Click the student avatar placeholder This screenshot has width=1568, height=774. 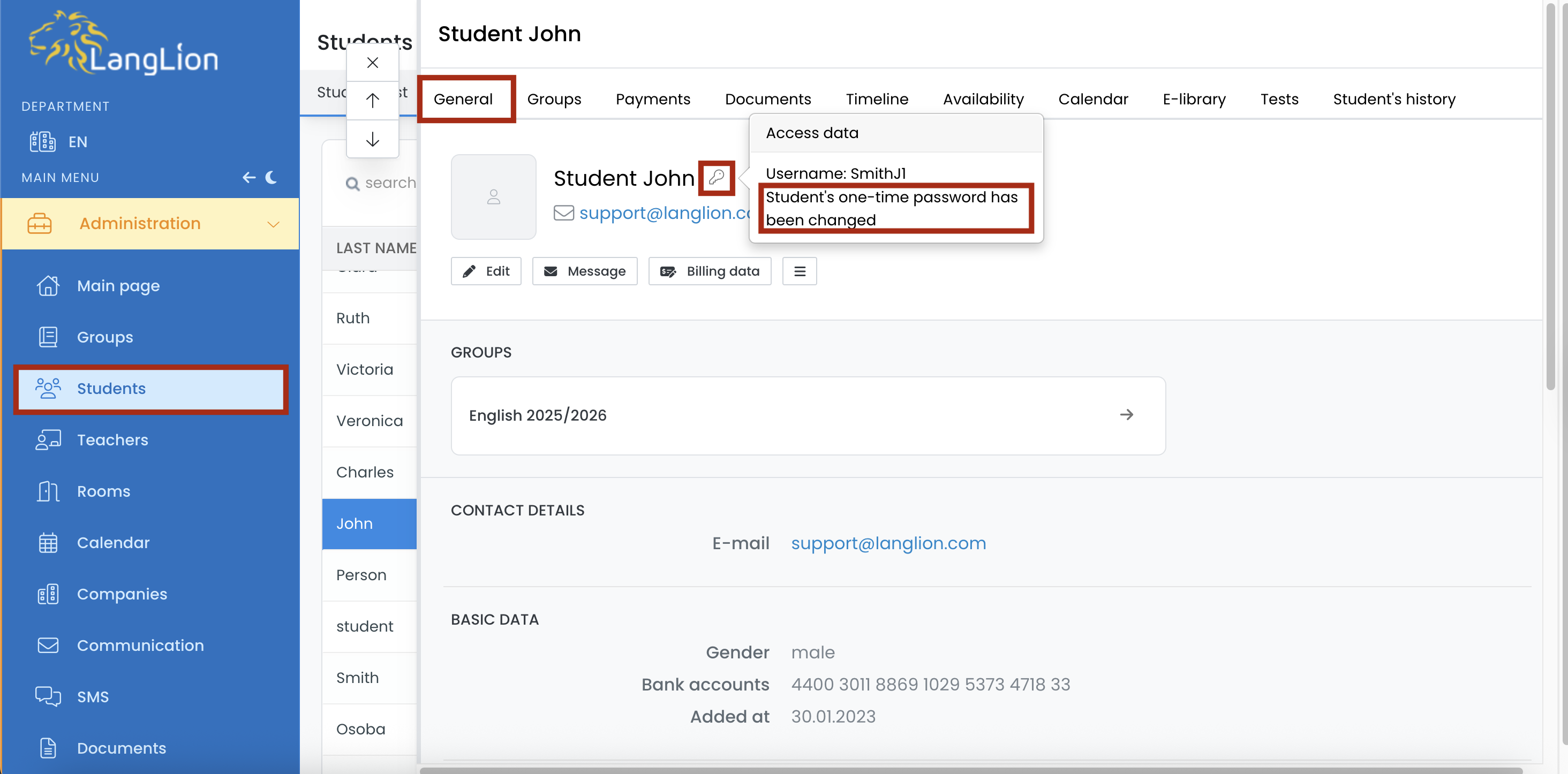[x=493, y=196]
